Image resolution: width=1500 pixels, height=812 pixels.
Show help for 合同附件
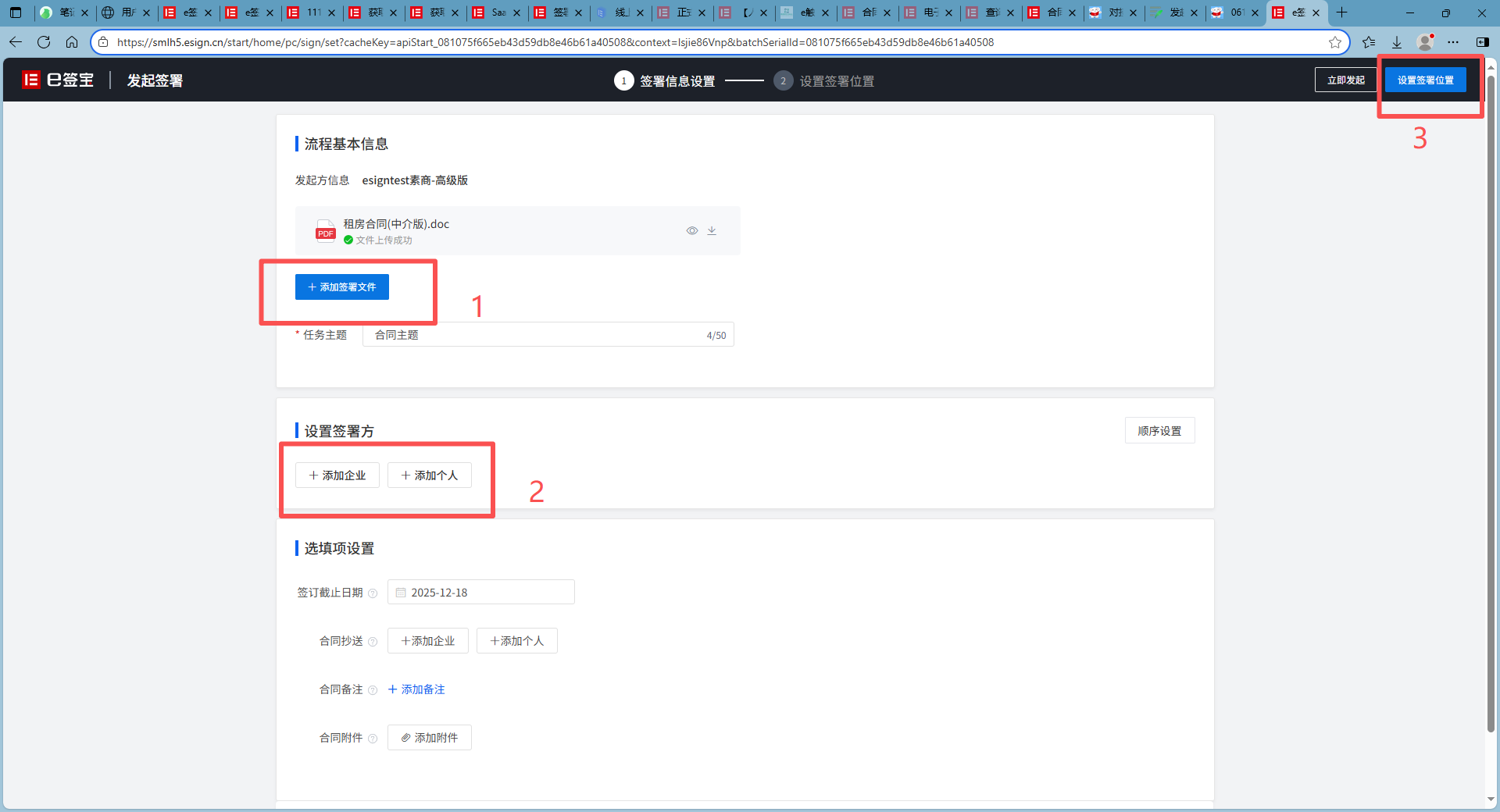point(373,739)
